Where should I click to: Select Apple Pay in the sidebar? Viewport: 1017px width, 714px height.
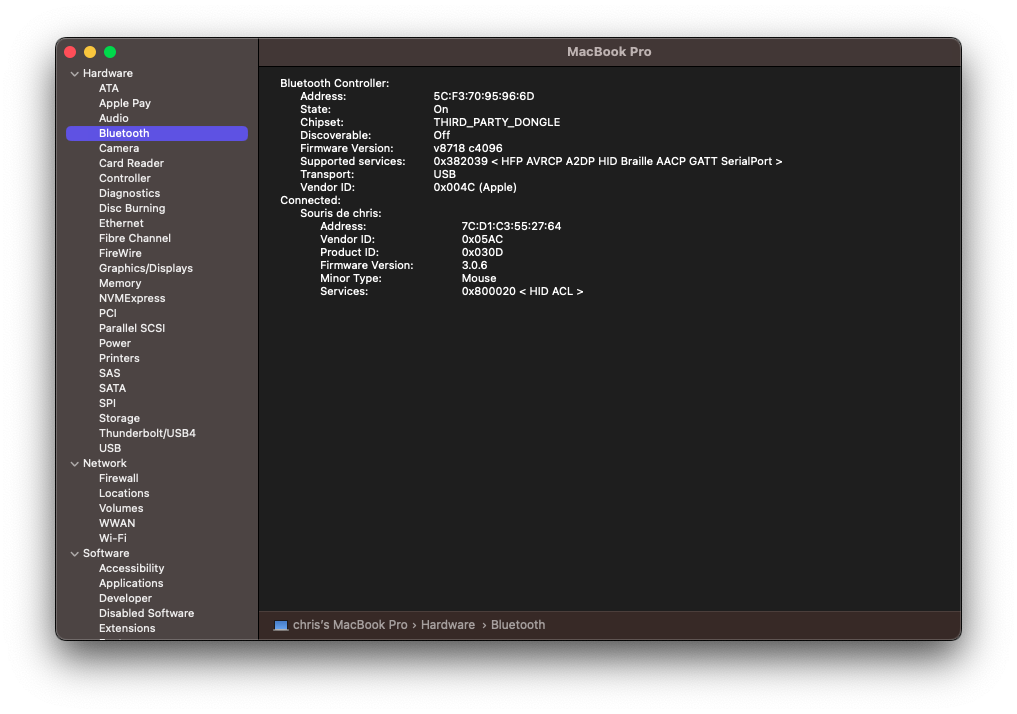pos(125,103)
